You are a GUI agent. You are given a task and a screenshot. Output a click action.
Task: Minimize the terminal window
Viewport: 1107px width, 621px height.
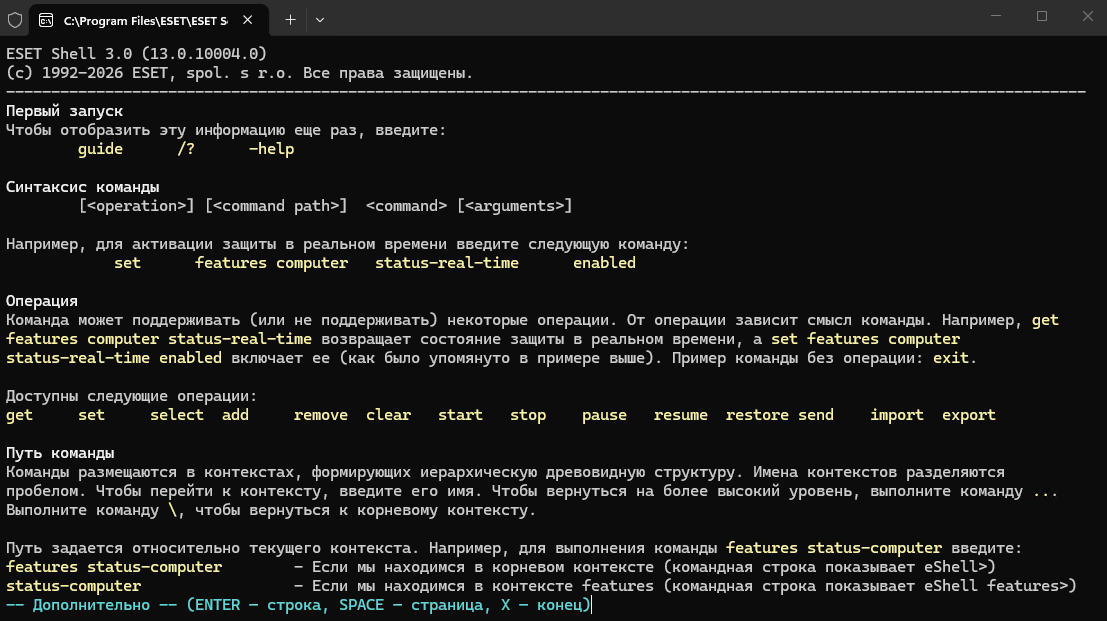996,16
